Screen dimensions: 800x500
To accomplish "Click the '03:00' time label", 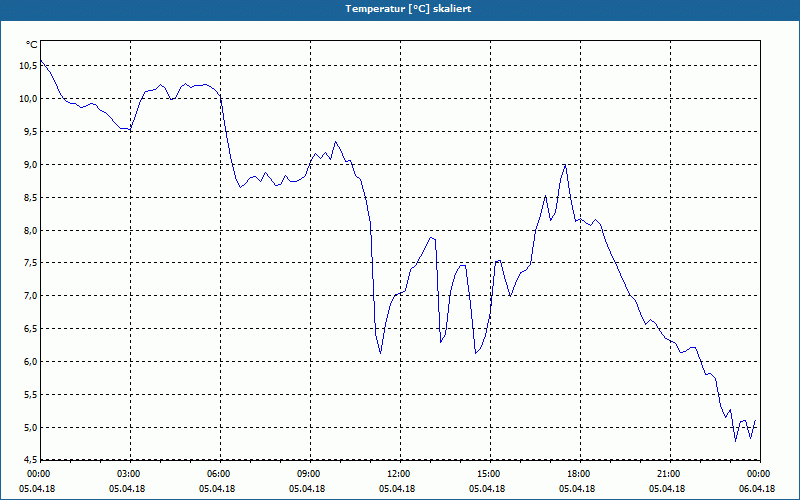I will [130, 474].
